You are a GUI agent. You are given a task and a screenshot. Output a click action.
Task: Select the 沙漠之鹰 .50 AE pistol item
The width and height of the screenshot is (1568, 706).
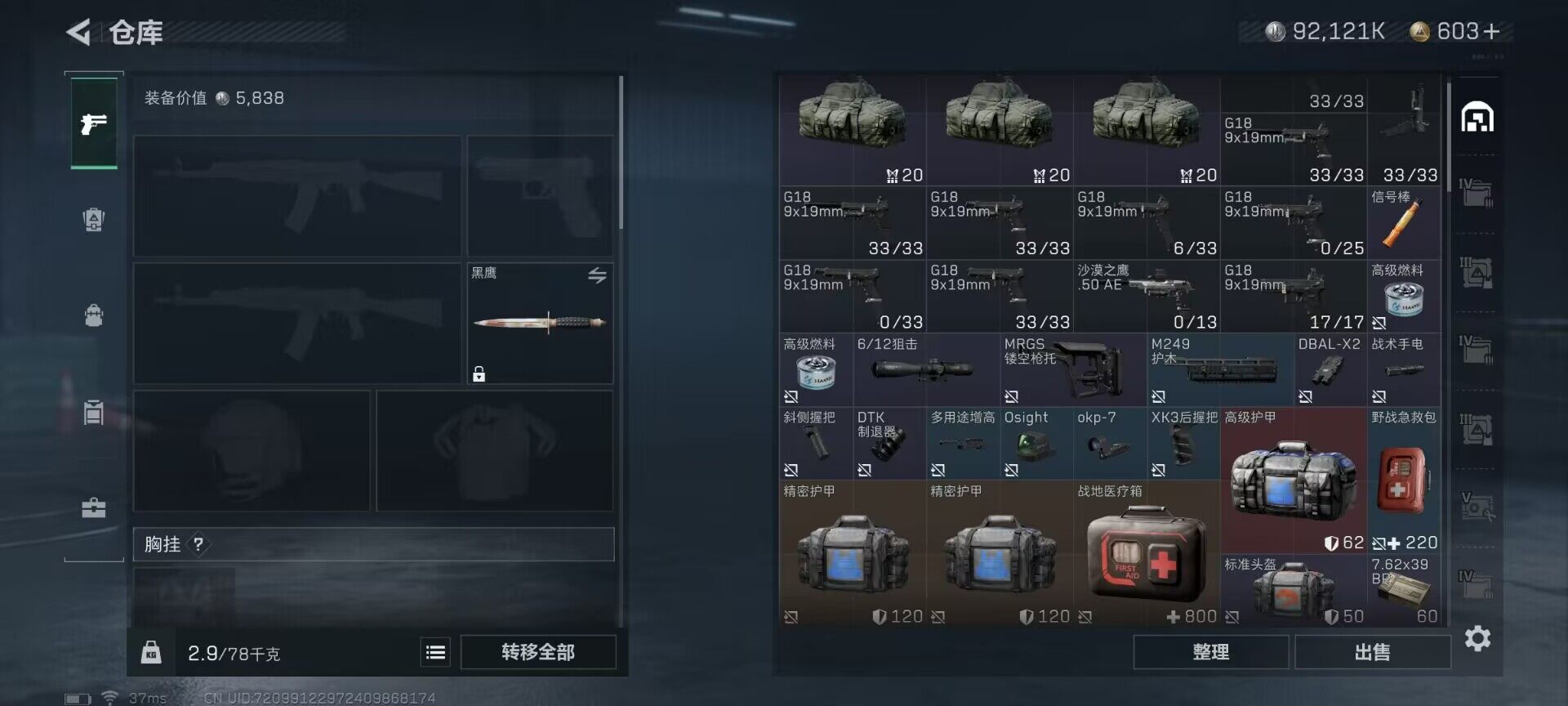click(x=1147, y=296)
